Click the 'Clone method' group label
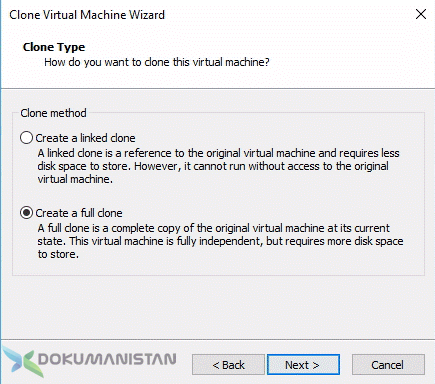 (x=53, y=113)
